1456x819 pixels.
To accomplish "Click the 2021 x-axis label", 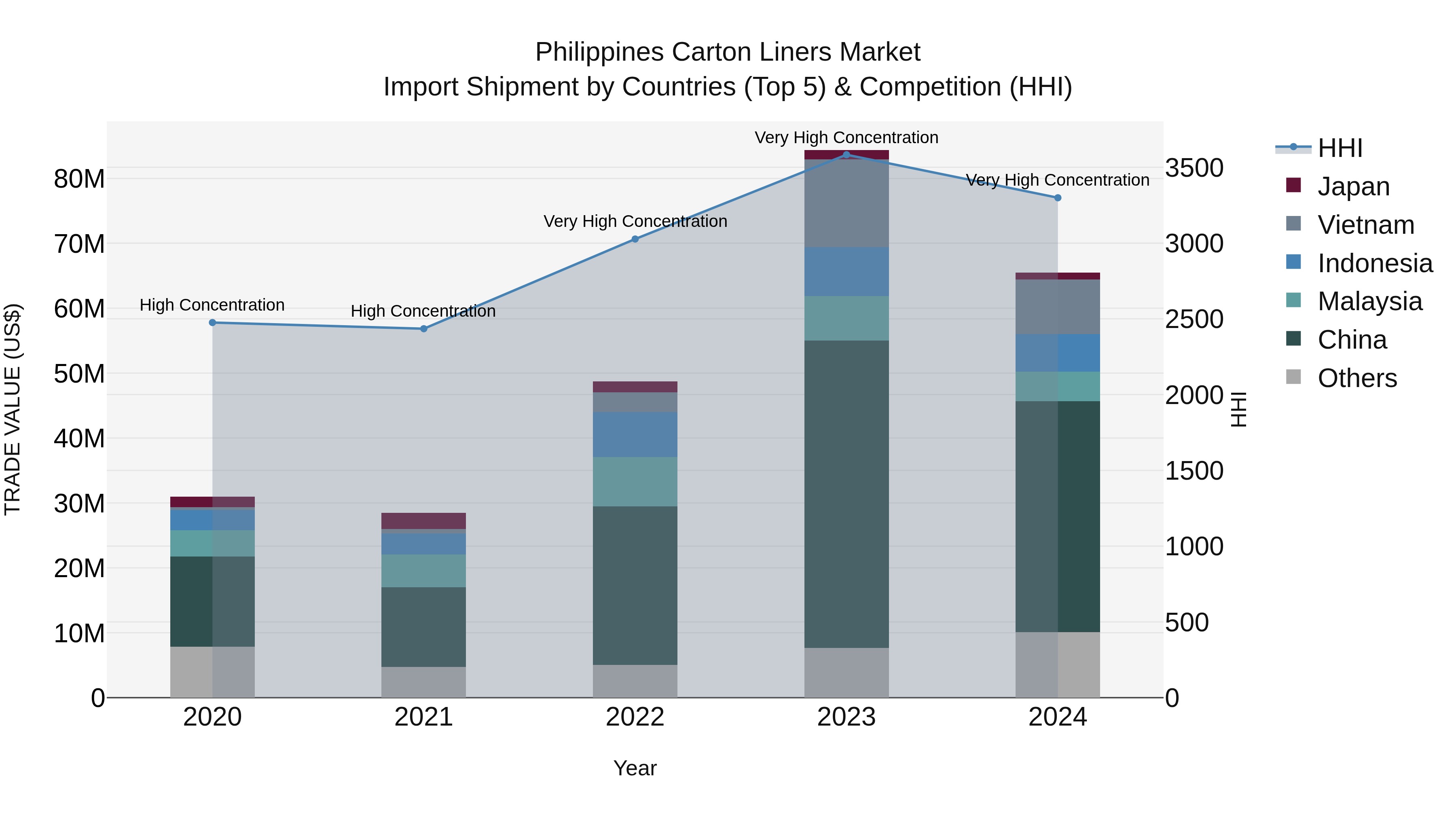I will tap(424, 717).
